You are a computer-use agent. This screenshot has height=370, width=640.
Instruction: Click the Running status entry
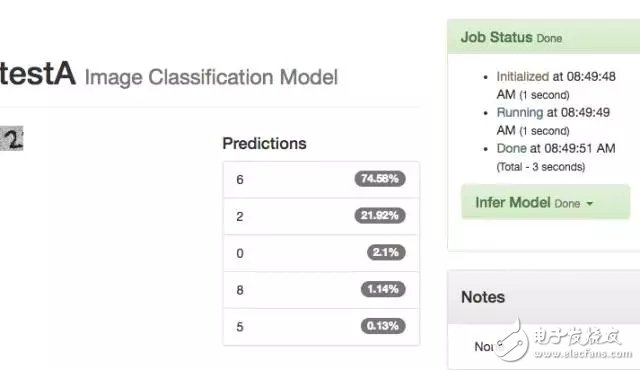pos(553,121)
